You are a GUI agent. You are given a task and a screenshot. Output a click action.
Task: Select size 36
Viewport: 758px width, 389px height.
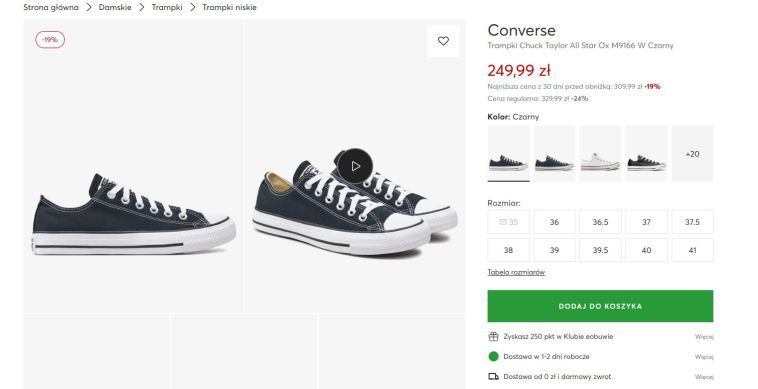pos(554,222)
